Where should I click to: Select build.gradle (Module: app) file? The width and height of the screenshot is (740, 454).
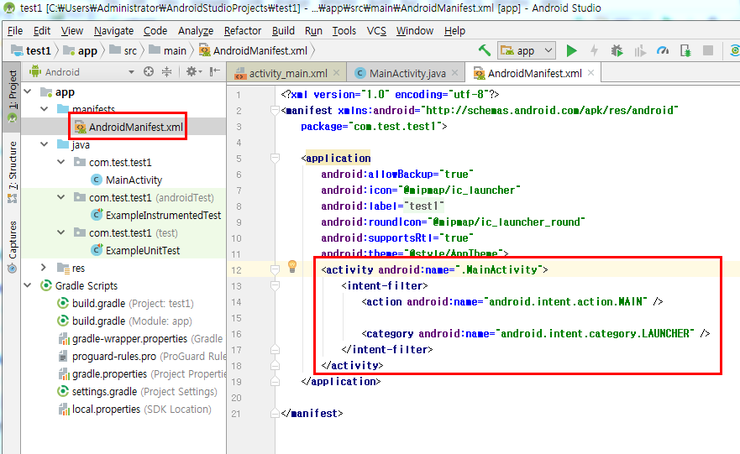[x=132, y=321]
